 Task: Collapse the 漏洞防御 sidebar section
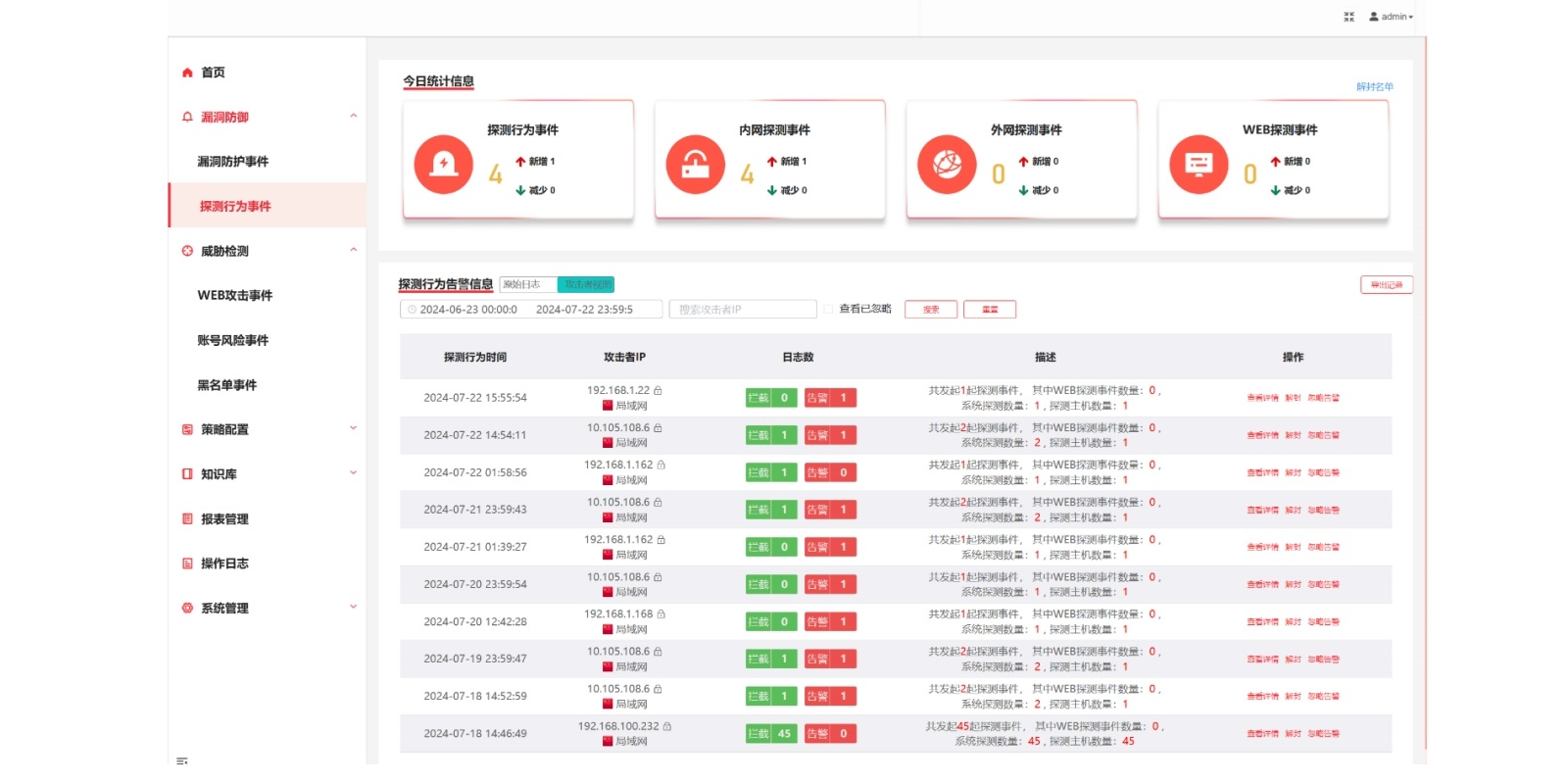click(x=353, y=117)
